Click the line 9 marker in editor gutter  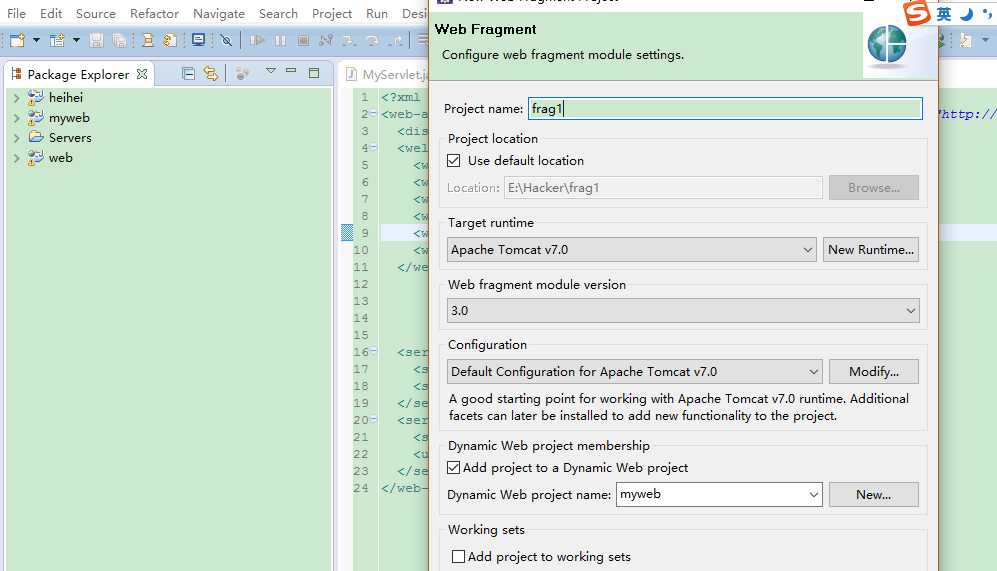(347, 233)
